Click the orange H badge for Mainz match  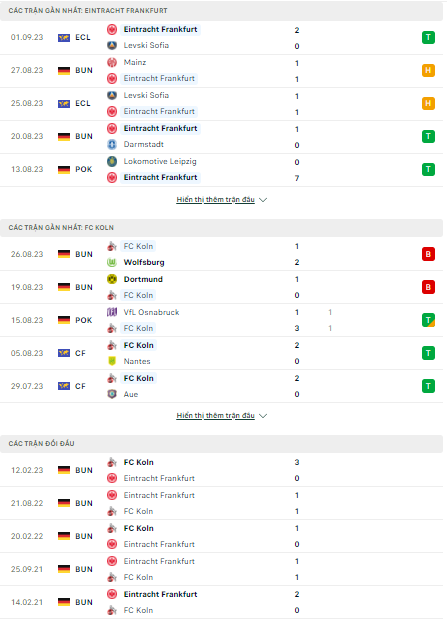pyautogui.click(x=428, y=70)
